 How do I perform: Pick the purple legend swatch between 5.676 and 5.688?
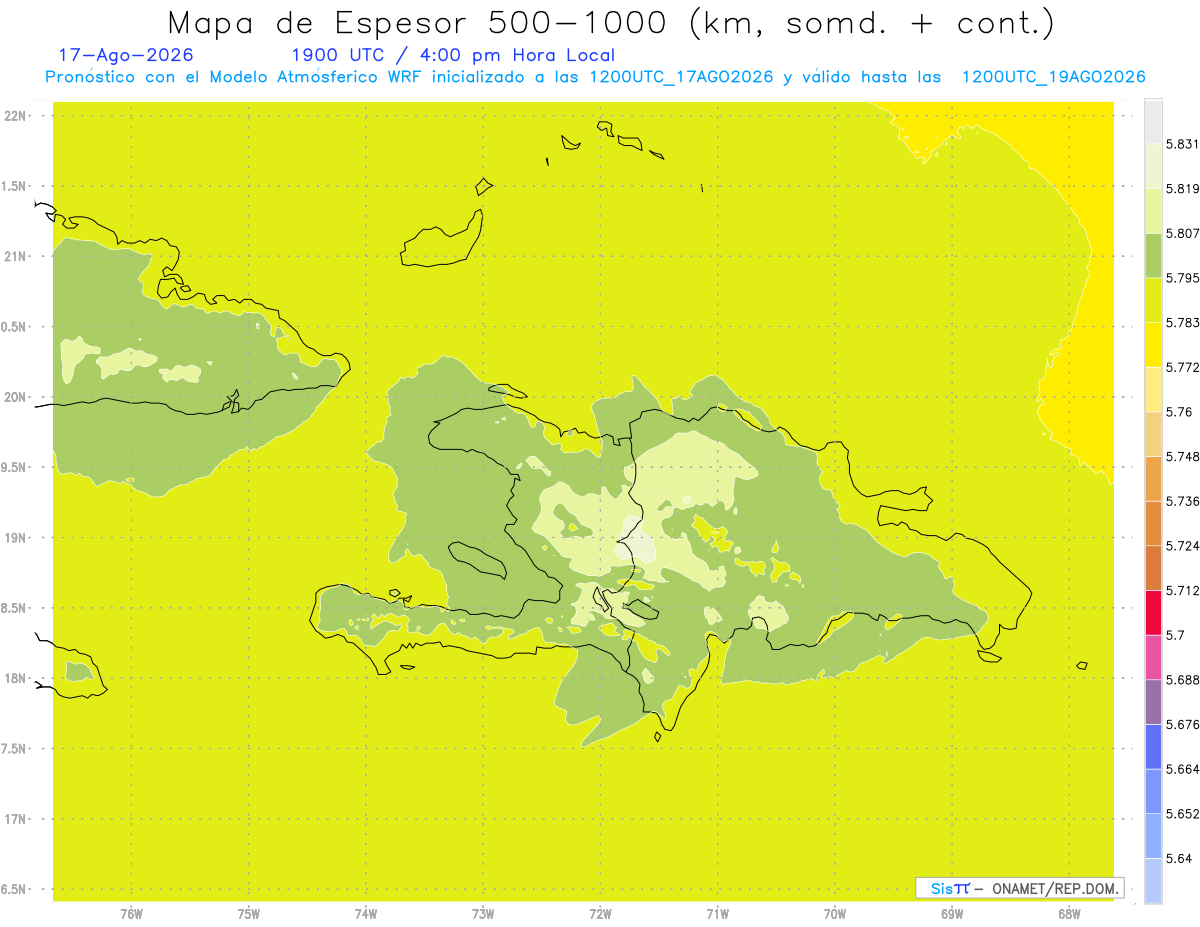tap(1153, 702)
